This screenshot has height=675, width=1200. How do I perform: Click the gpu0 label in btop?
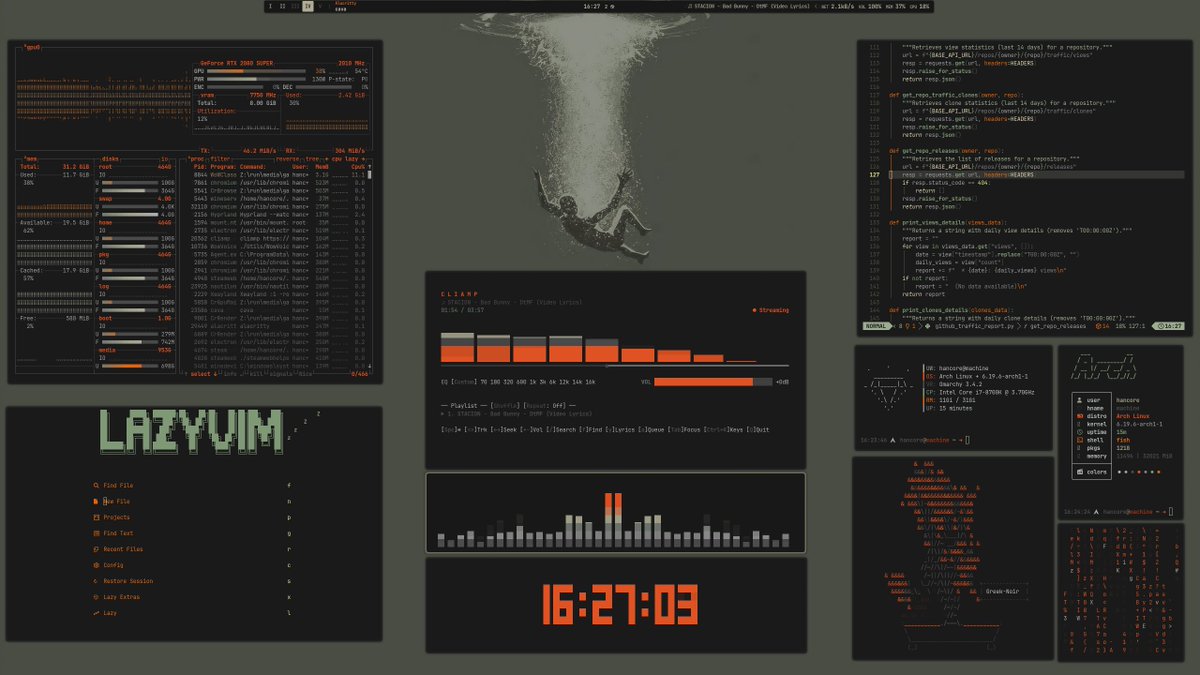[x=33, y=47]
